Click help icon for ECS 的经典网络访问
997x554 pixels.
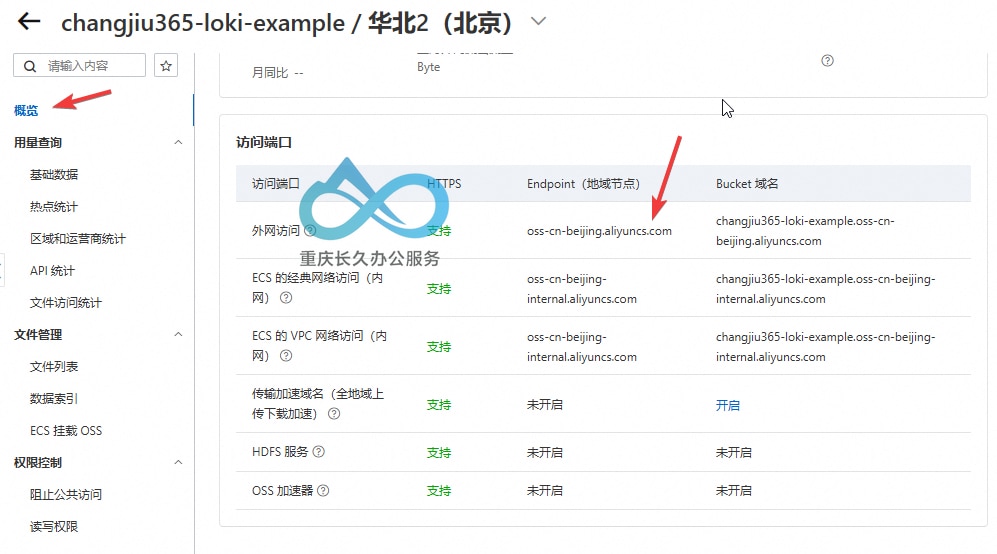click(286, 298)
